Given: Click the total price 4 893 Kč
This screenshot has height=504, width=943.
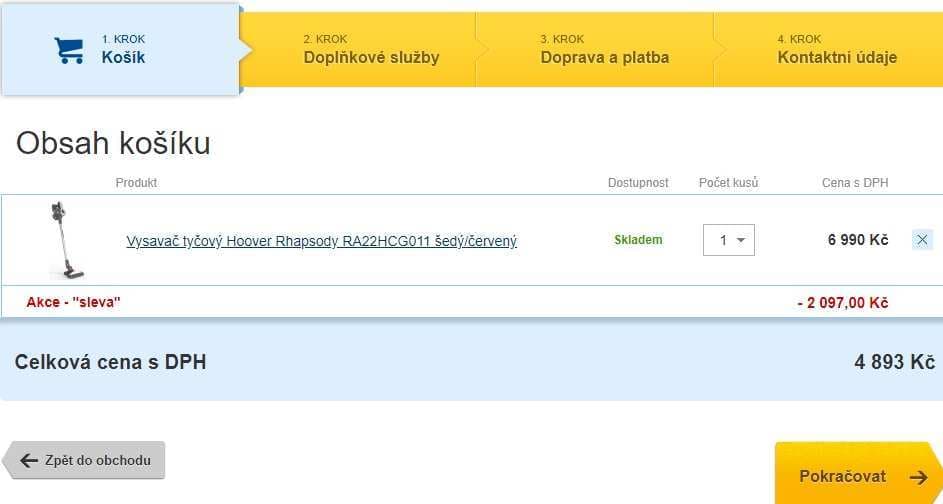Looking at the screenshot, I should click(893, 362).
